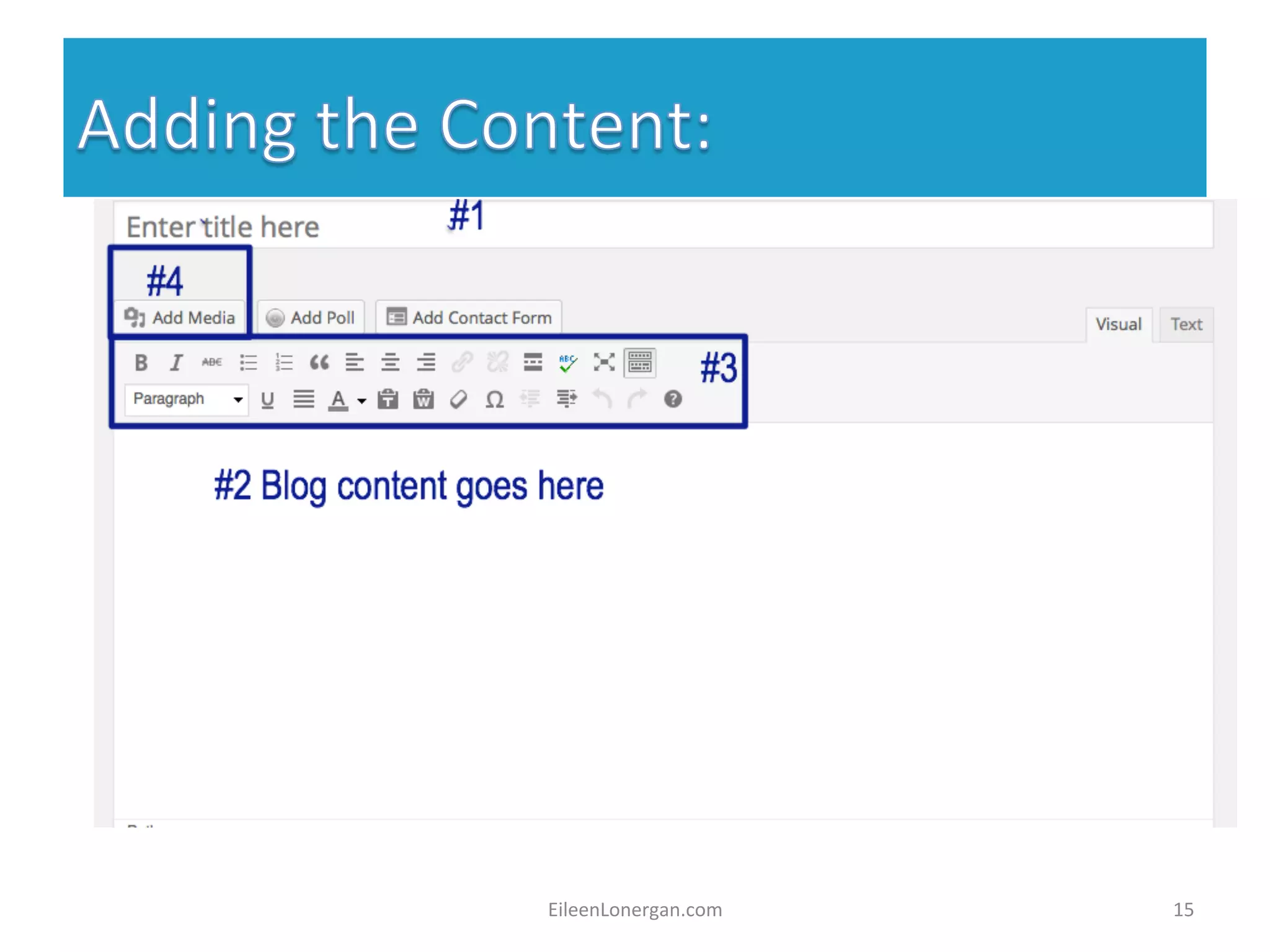
Task: Click the Add Media button
Action: pyautogui.click(x=180, y=317)
